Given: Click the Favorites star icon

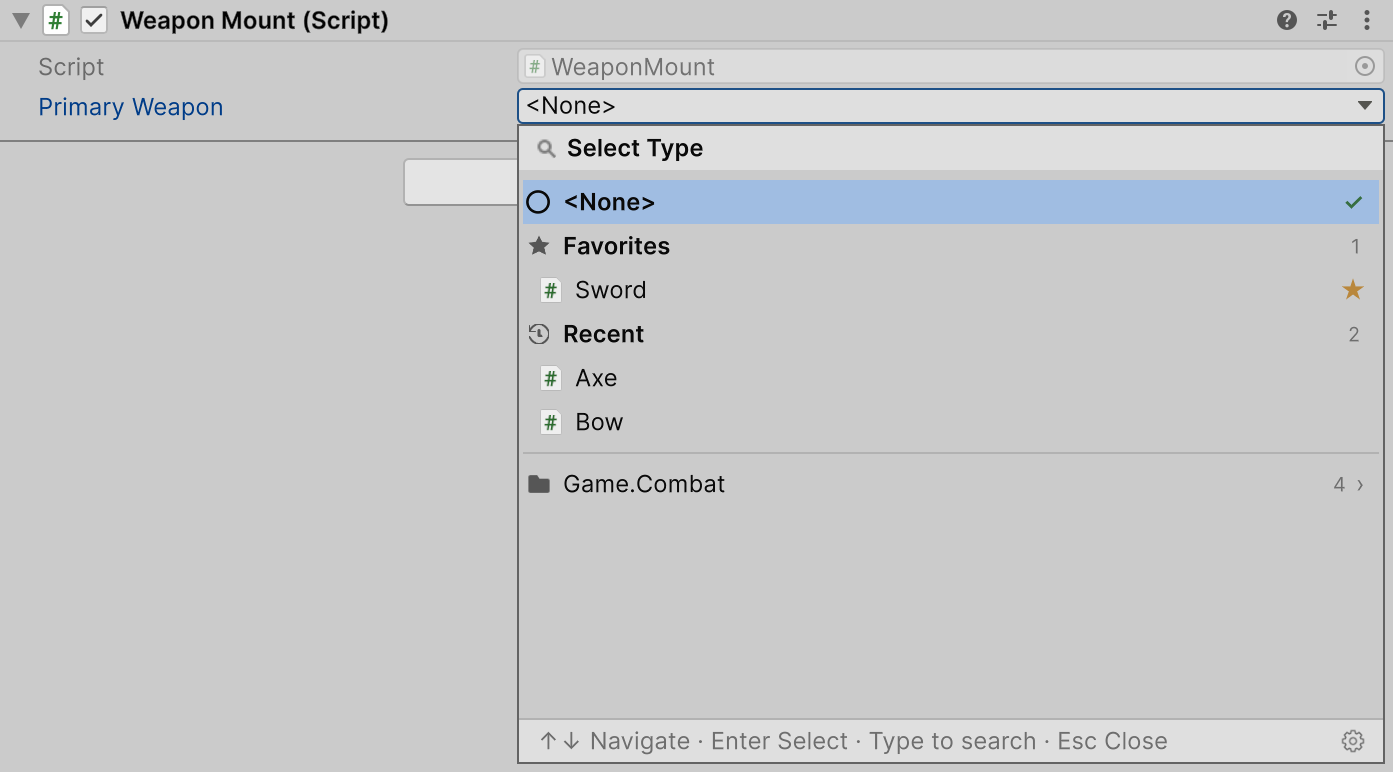Looking at the screenshot, I should click(x=539, y=246).
